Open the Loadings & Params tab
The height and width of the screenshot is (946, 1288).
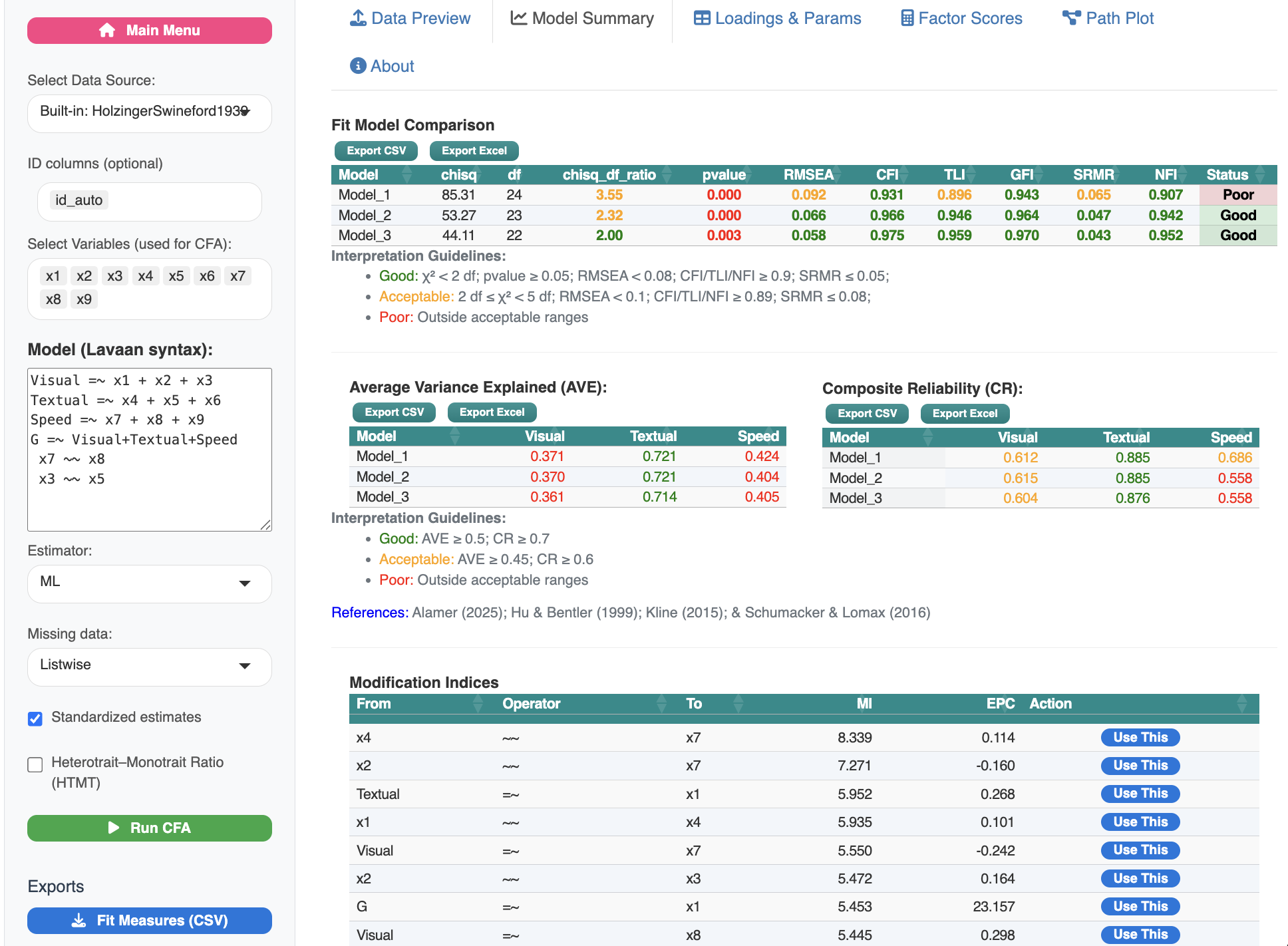coord(788,18)
